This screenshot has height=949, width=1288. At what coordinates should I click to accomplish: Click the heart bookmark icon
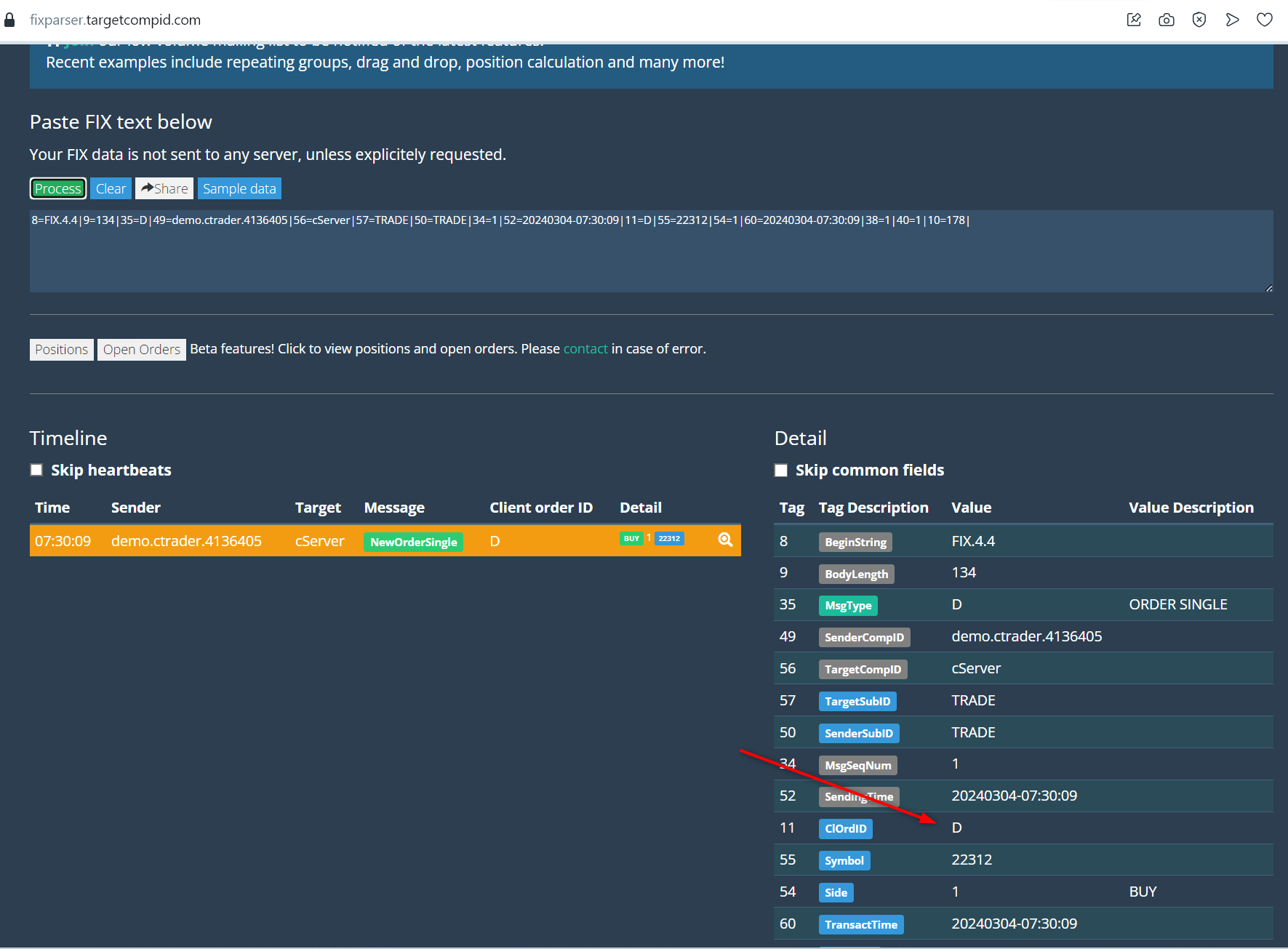[x=1265, y=20]
